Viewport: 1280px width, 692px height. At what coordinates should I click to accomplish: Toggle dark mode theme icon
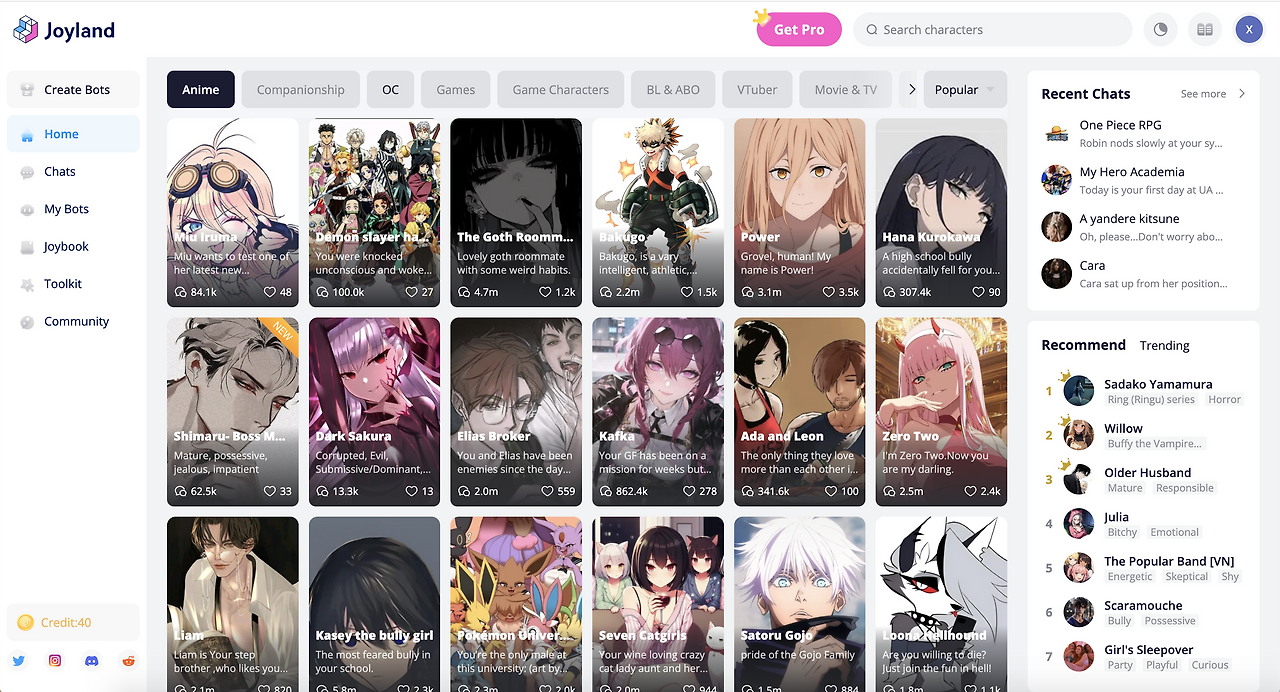(x=1160, y=30)
